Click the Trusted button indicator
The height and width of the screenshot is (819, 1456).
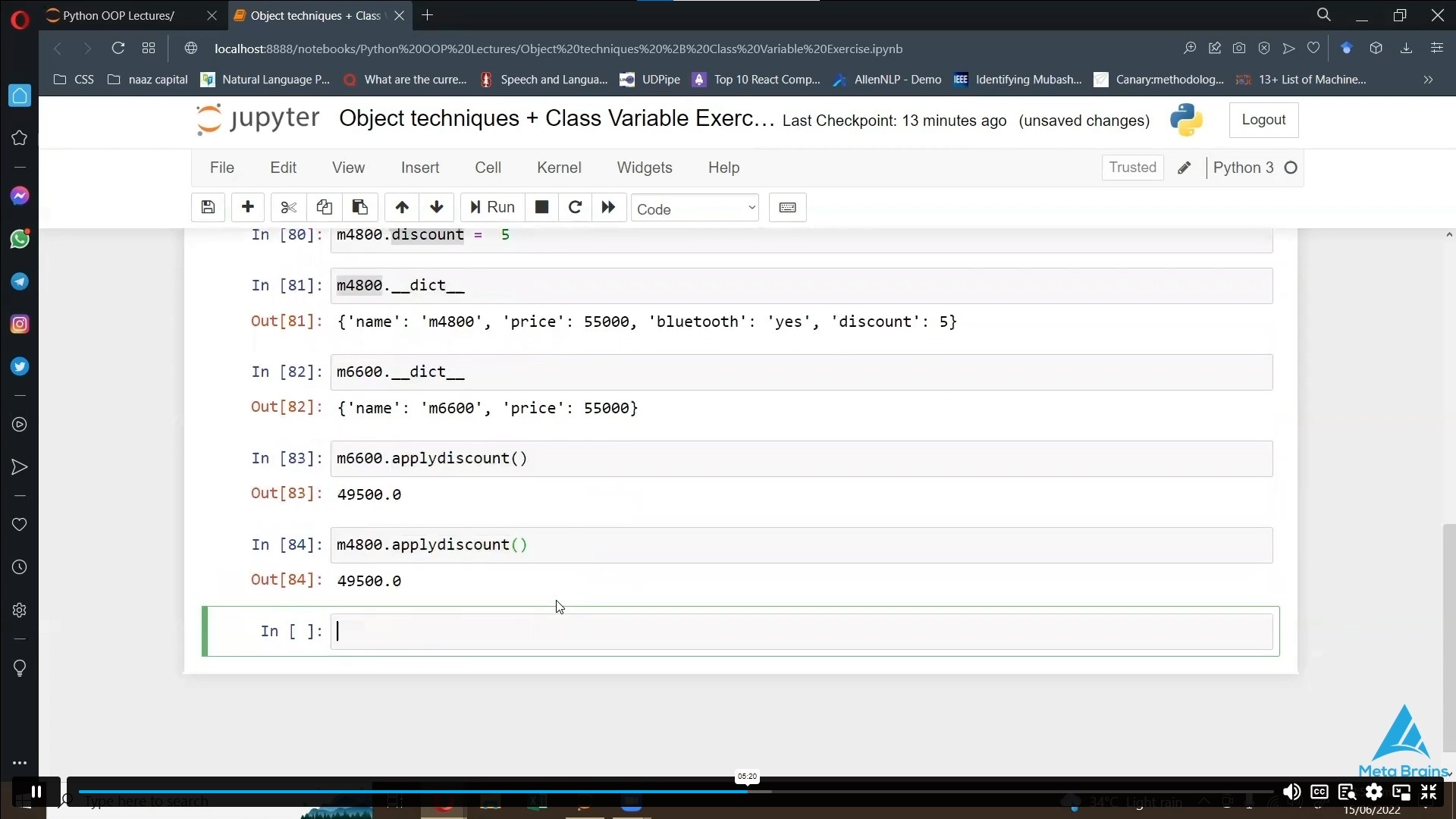coord(1132,167)
